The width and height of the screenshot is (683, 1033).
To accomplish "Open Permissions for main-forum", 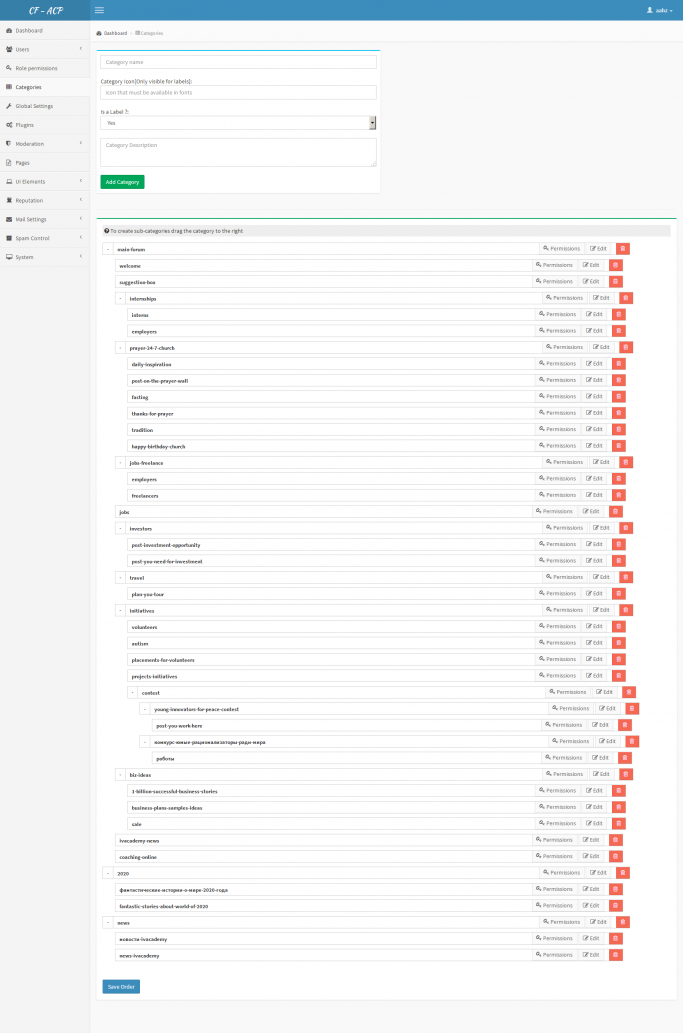I will [562, 248].
